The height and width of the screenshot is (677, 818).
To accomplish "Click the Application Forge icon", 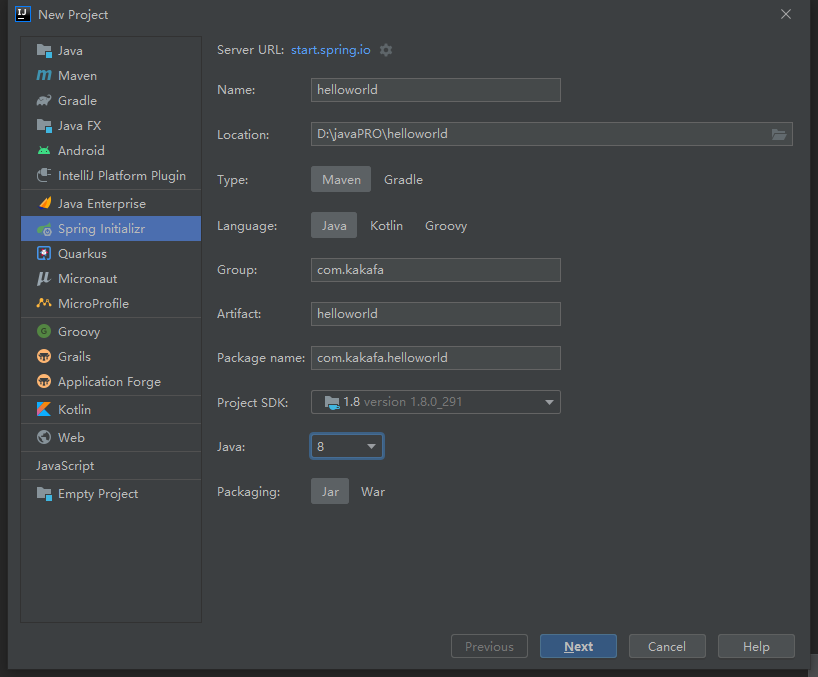I will (x=44, y=381).
